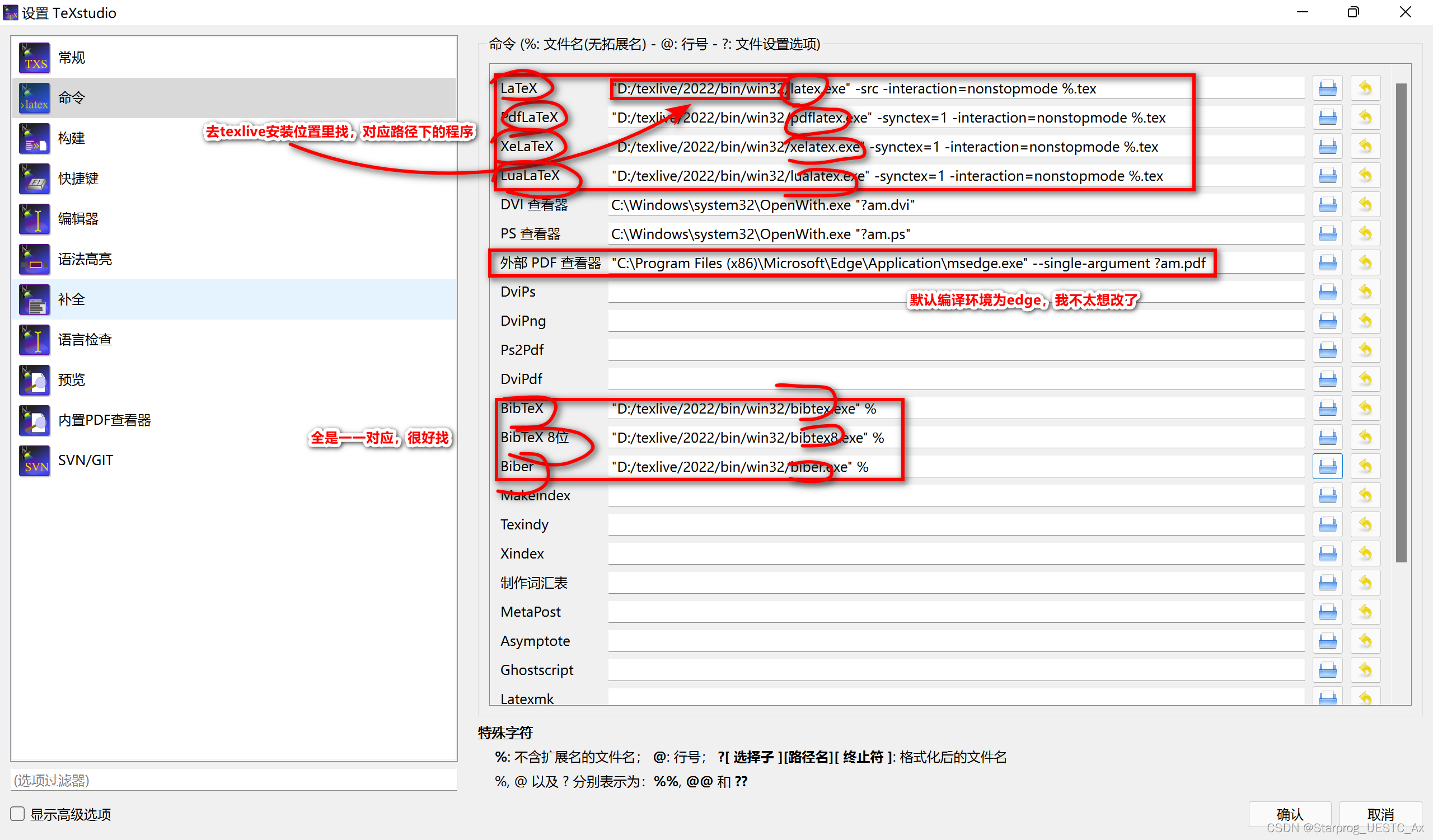1433x840 pixels.
Task: Click the browse icon for the LaTeX command
Action: [1327, 88]
